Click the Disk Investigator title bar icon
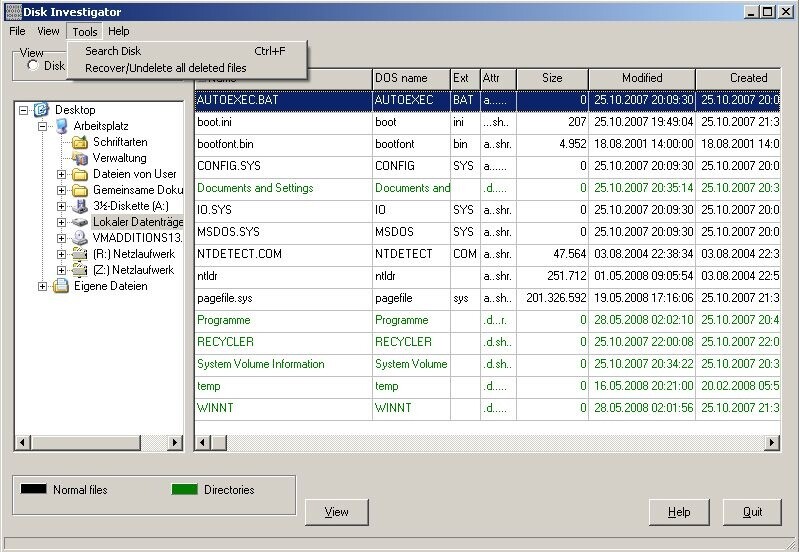The image size is (799, 552). click(13, 11)
